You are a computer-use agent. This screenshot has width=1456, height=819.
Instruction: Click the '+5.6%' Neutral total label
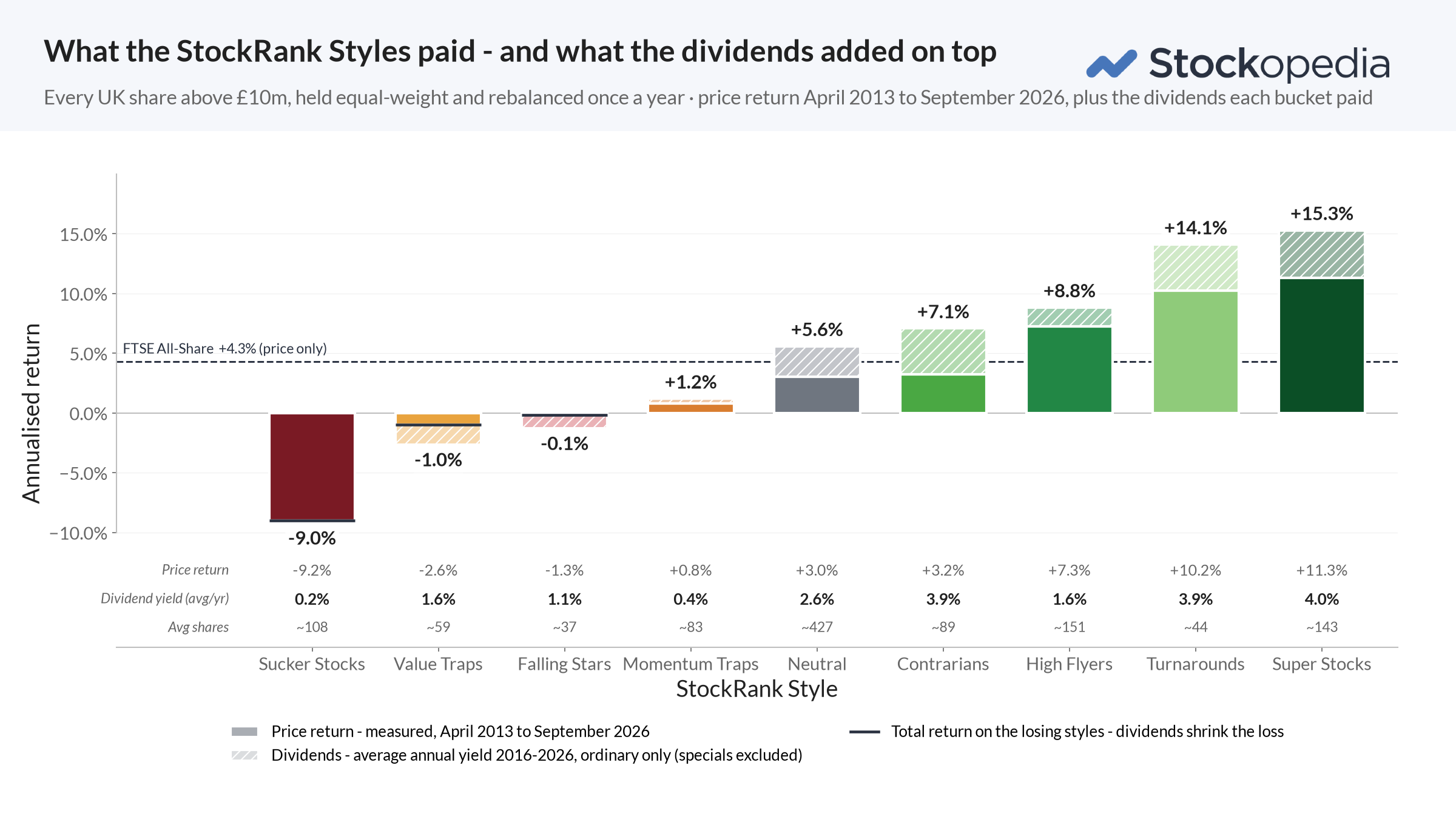coord(817,330)
